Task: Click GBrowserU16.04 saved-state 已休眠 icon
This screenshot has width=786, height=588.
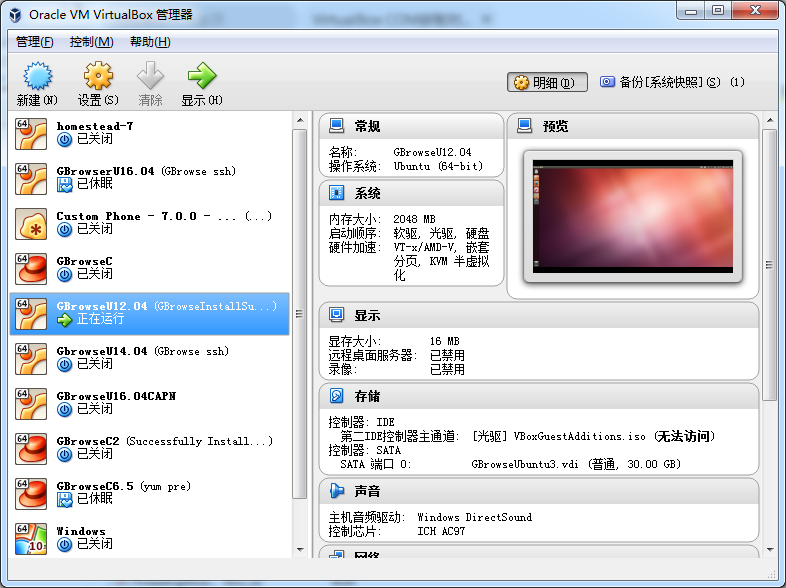Action: 64,184
